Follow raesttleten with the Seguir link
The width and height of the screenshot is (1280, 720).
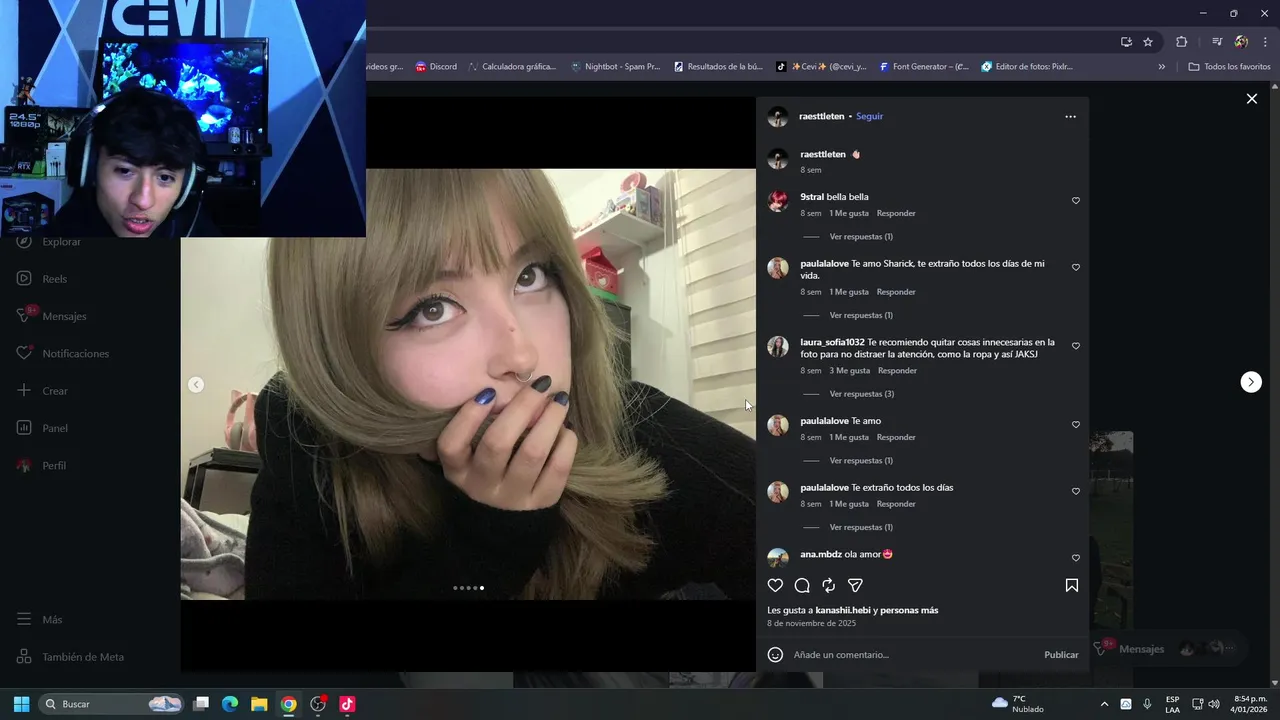click(869, 117)
